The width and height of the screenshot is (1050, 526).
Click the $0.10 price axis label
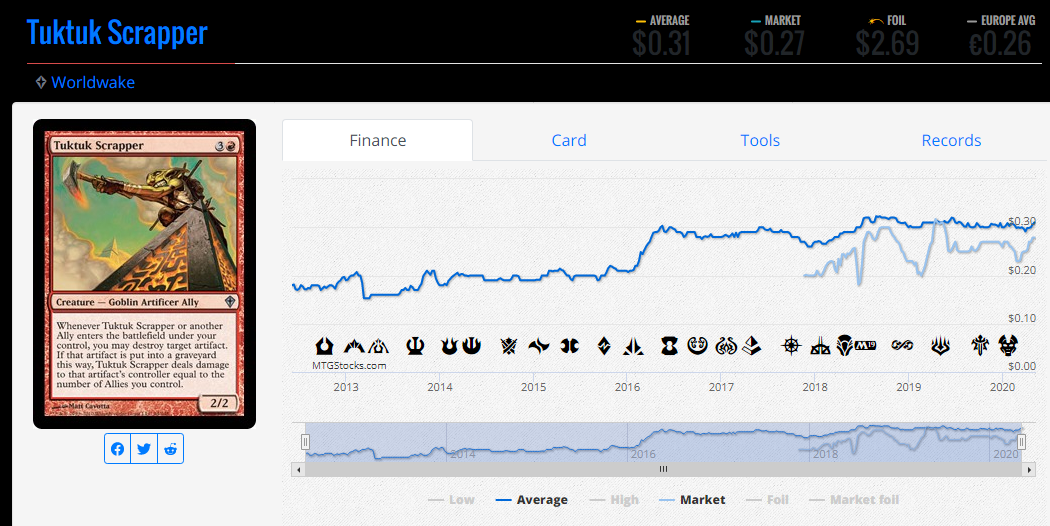1022,318
